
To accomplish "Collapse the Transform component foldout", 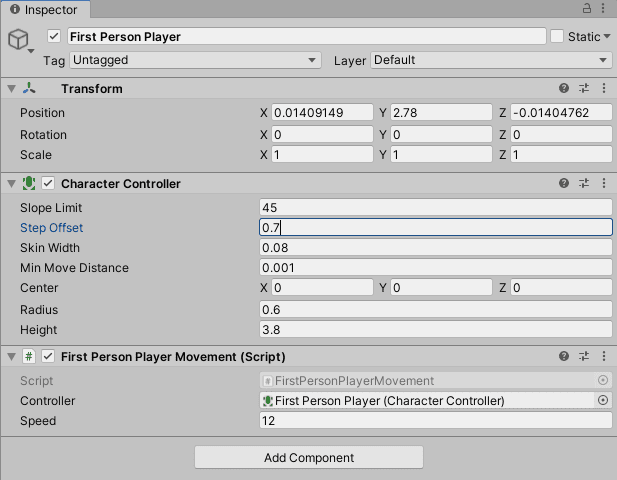I will tap(11, 89).
